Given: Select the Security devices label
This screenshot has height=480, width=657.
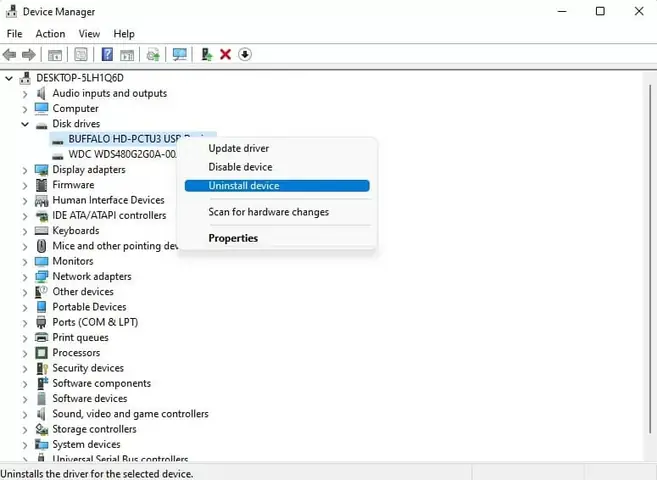Looking at the screenshot, I should pos(88,368).
